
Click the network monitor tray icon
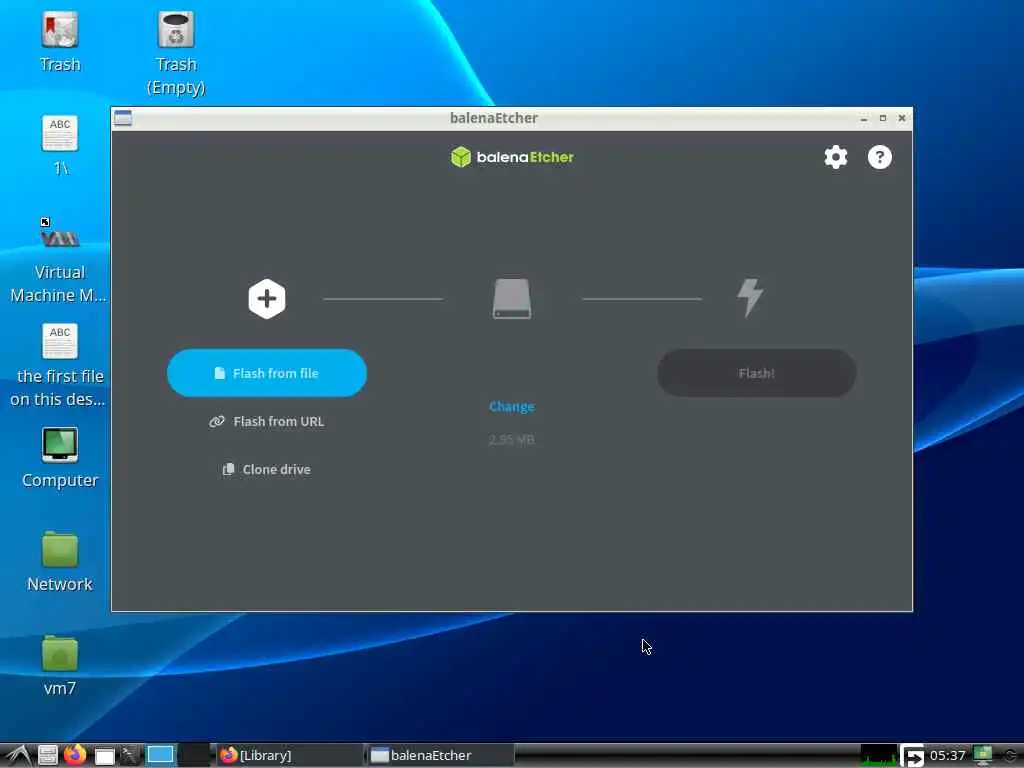982,755
